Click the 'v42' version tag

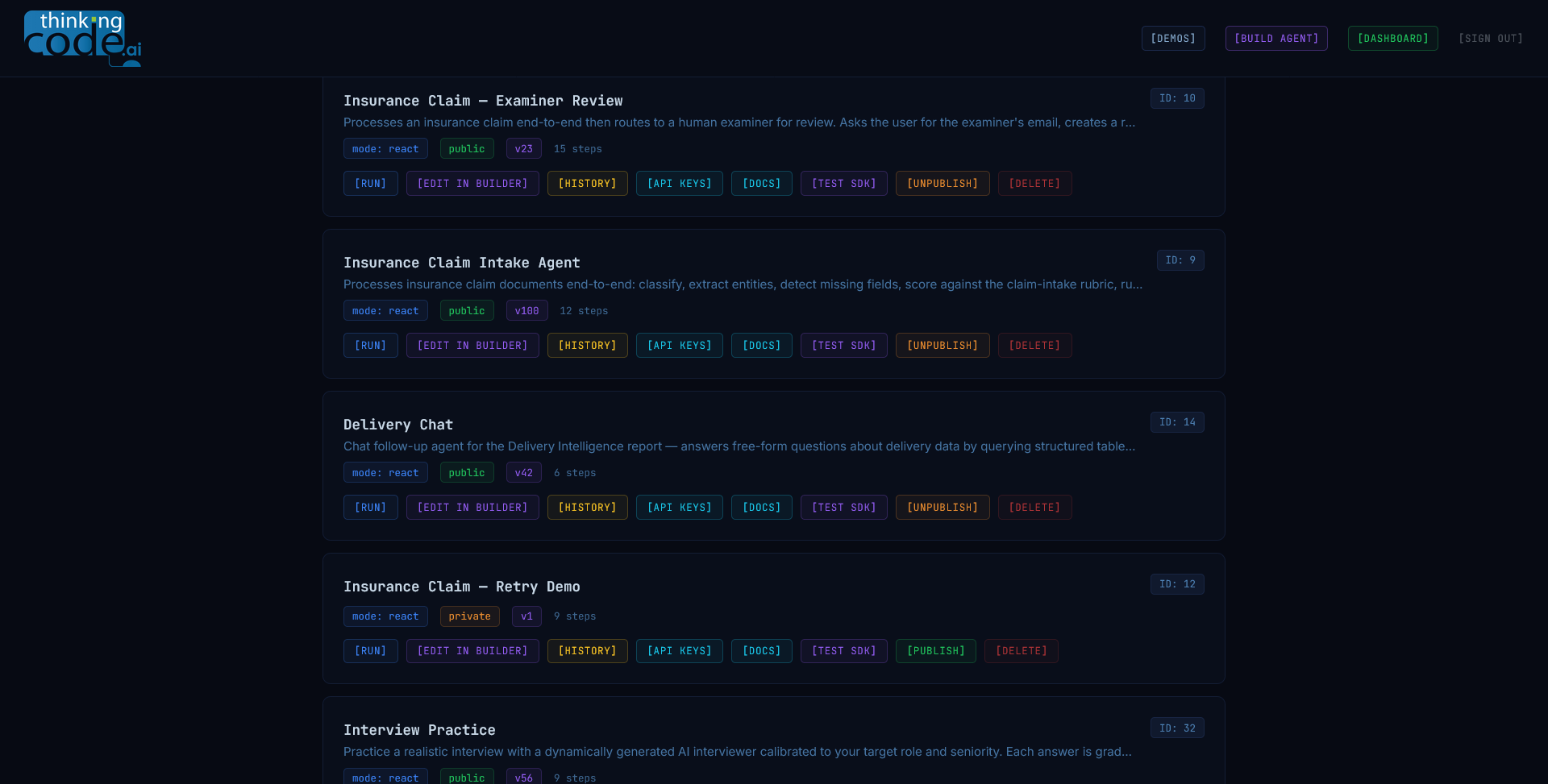coord(524,473)
